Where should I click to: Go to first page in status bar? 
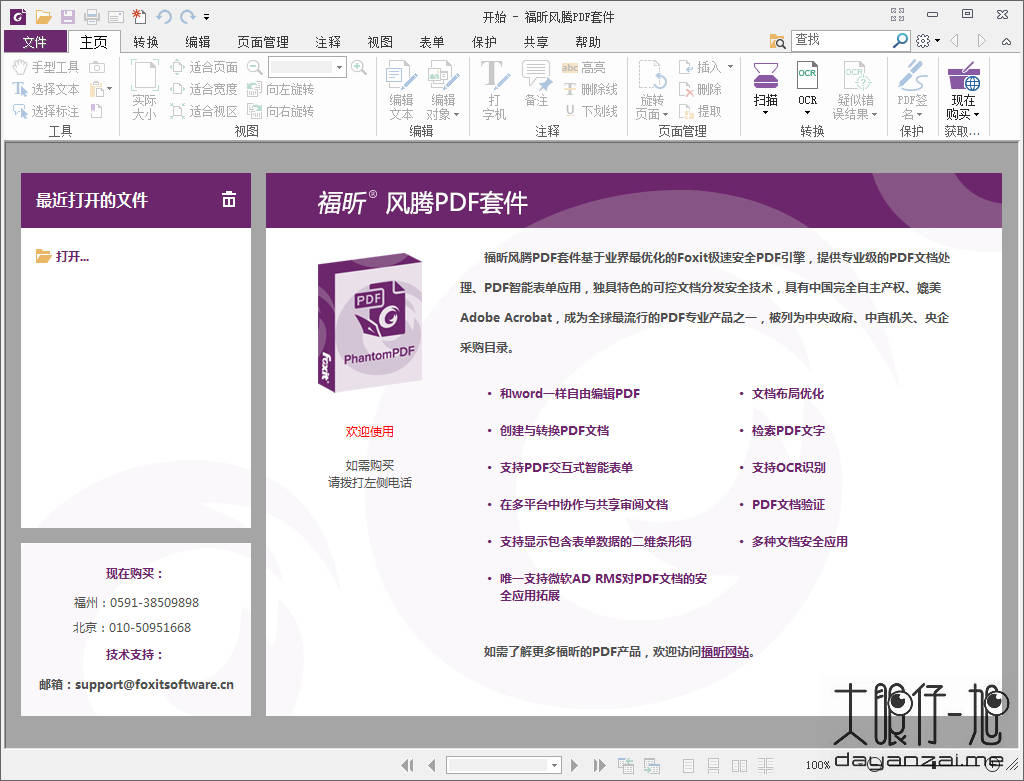408,765
